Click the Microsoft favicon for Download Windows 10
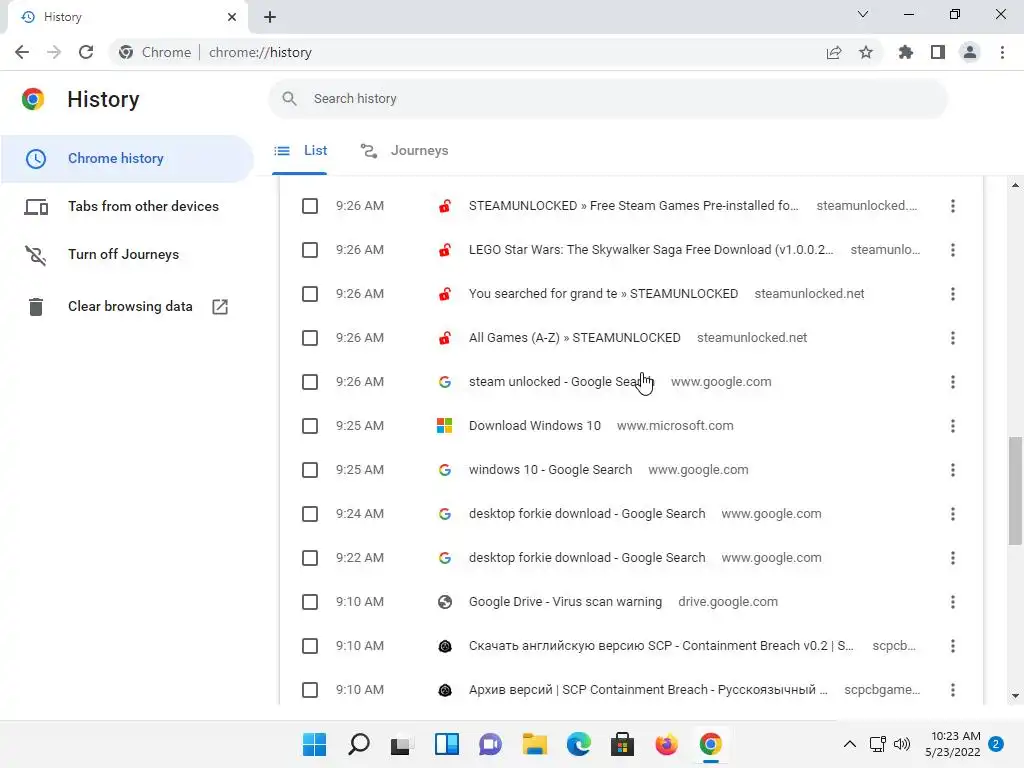Screen dimensions: 1024x768 click(x=445, y=426)
